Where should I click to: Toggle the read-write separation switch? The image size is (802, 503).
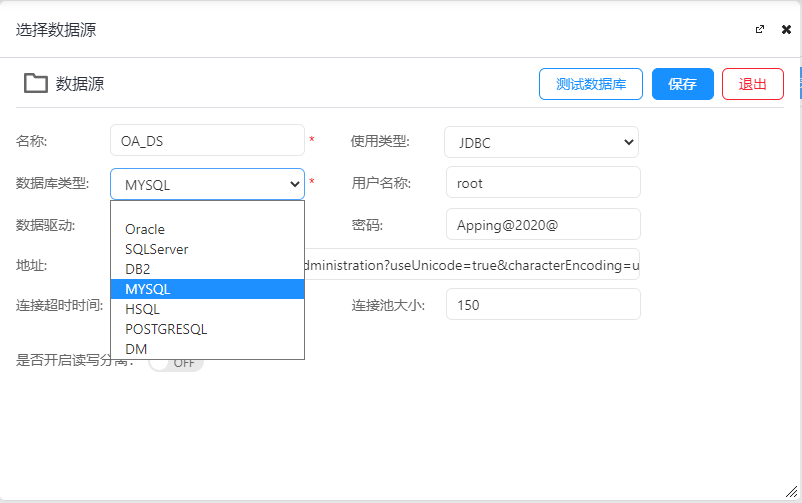pos(176,363)
